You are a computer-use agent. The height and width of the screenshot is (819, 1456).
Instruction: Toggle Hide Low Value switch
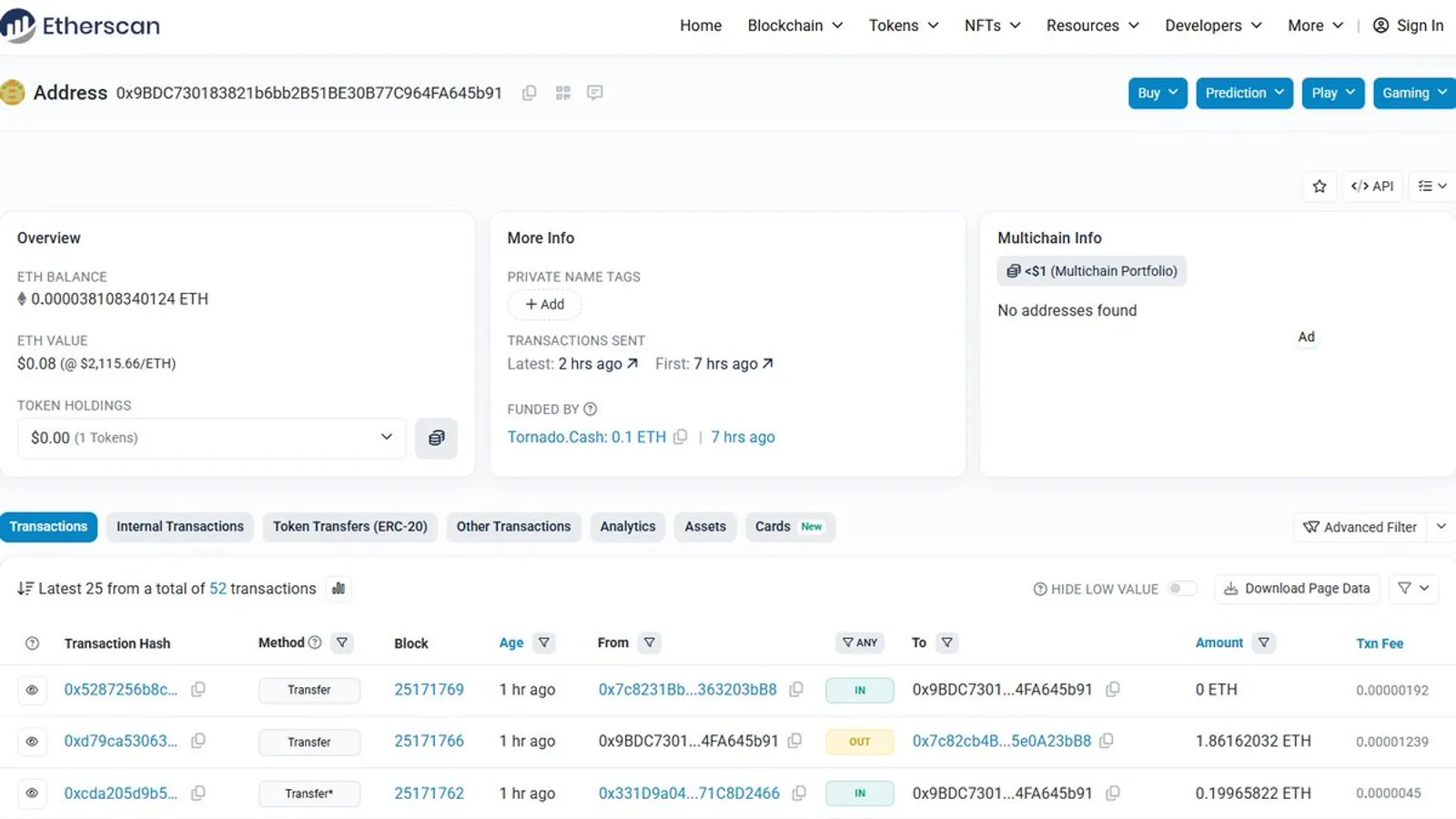coord(1182,589)
